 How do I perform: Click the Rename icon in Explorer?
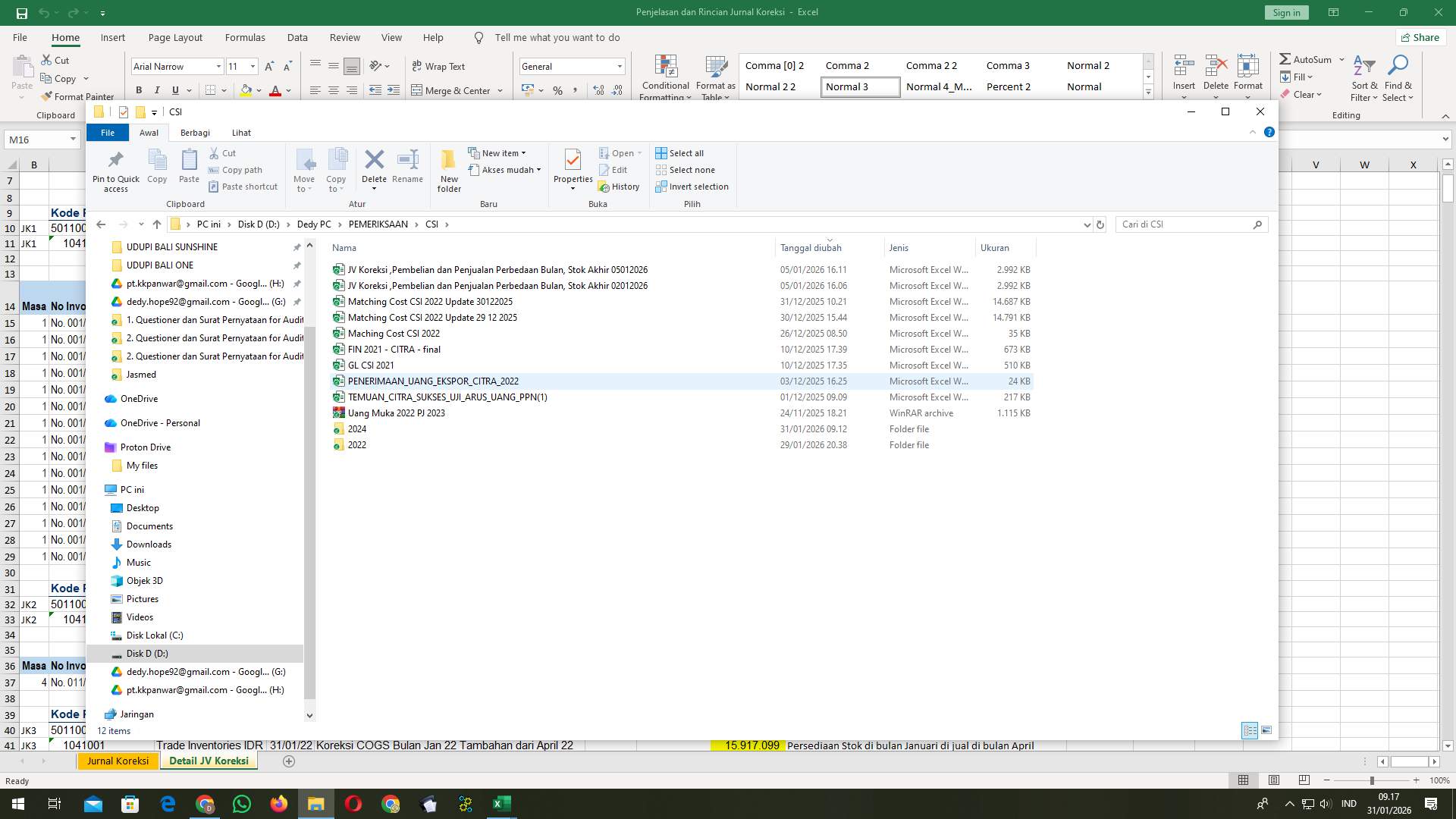tap(407, 165)
